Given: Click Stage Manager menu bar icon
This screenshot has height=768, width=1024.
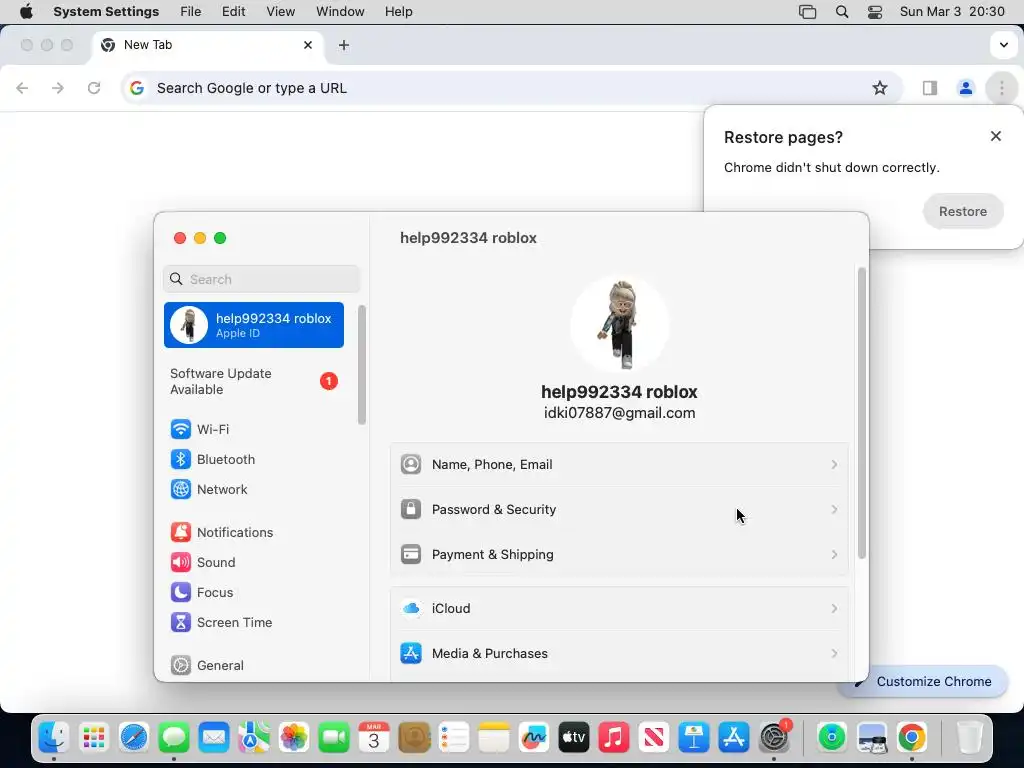Looking at the screenshot, I should coord(808,12).
